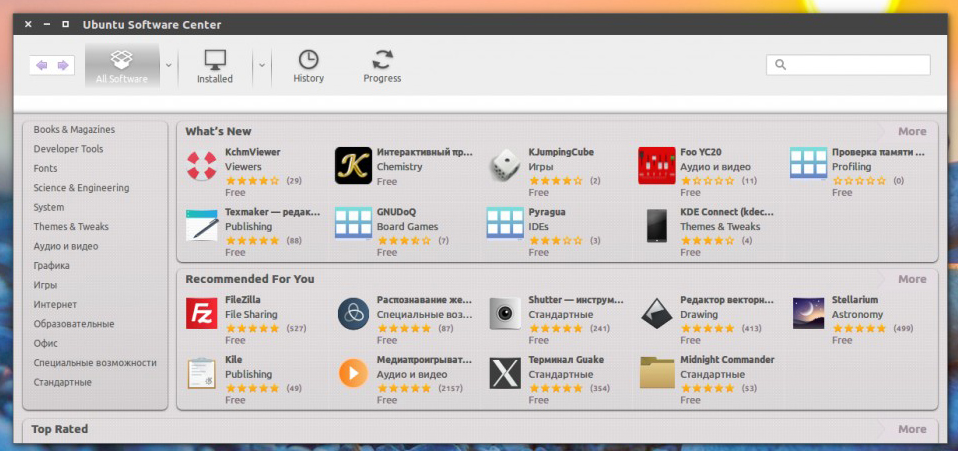Open the Guake terminal X icon
This screenshot has width=958, height=451.
coord(505,373)
